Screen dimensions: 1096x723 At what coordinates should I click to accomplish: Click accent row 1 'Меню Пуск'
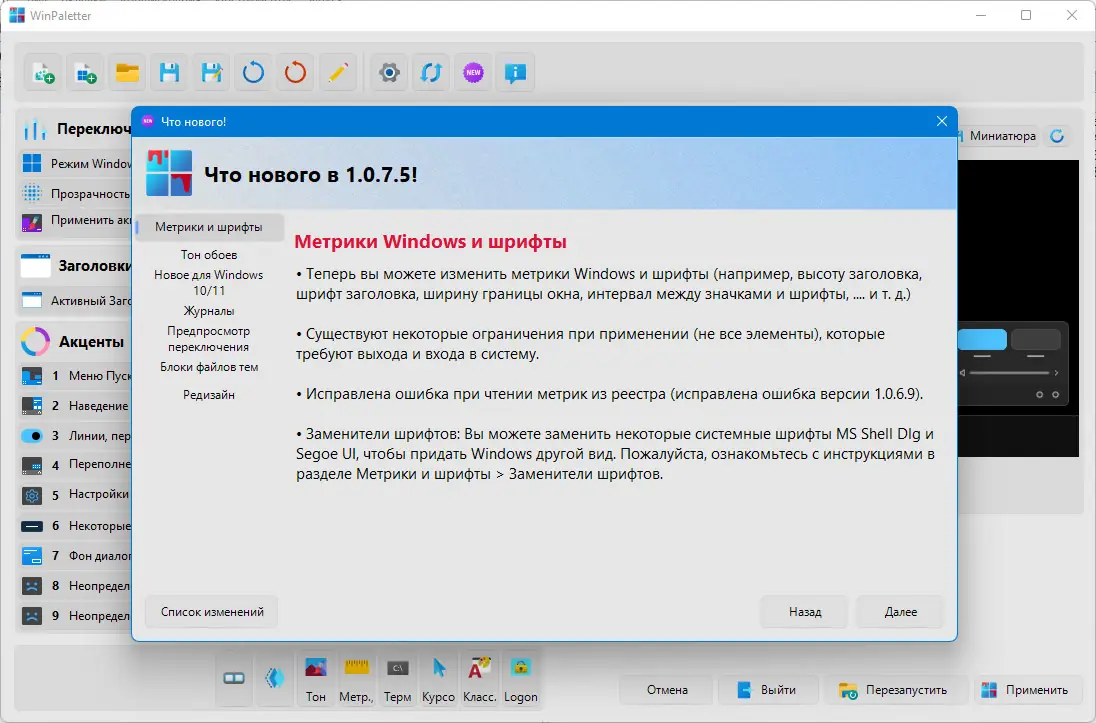click(75, 375)
